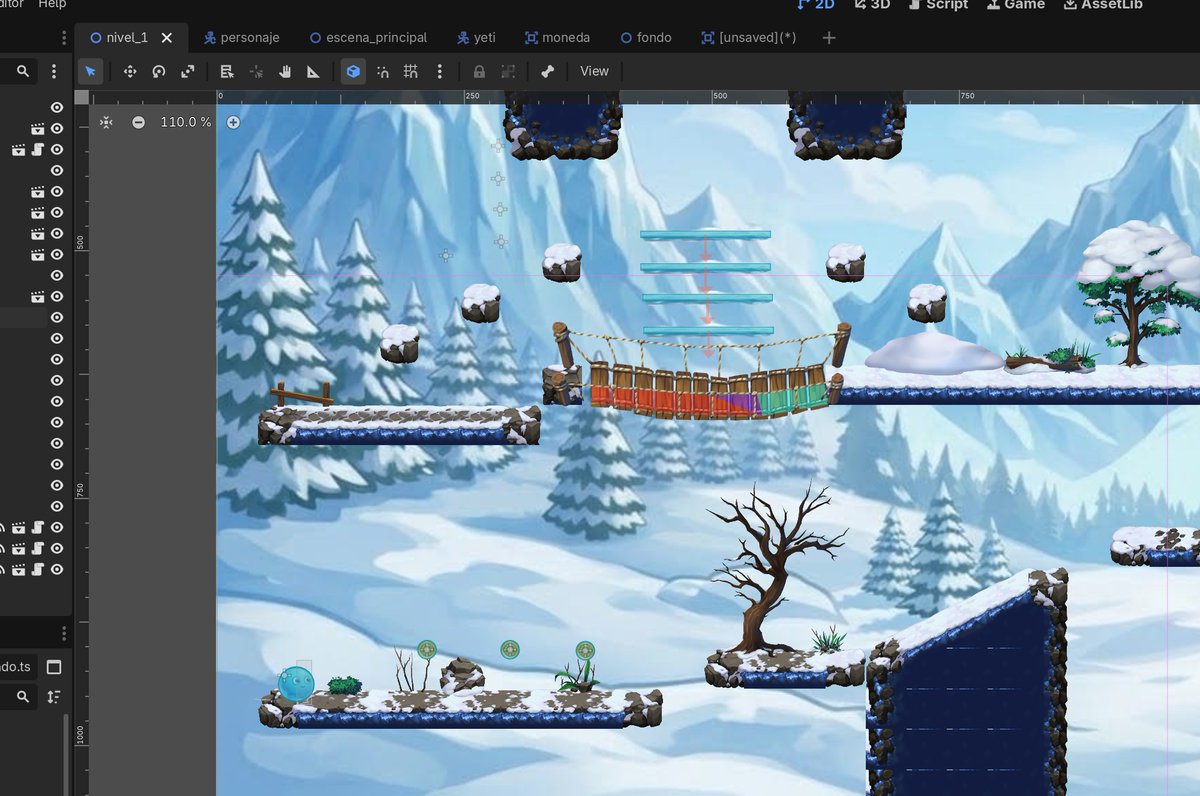This screenshot has height=796, width=1200.
Task: Toggle Smart Snap in the toolbar
Action: coord(382,71)
